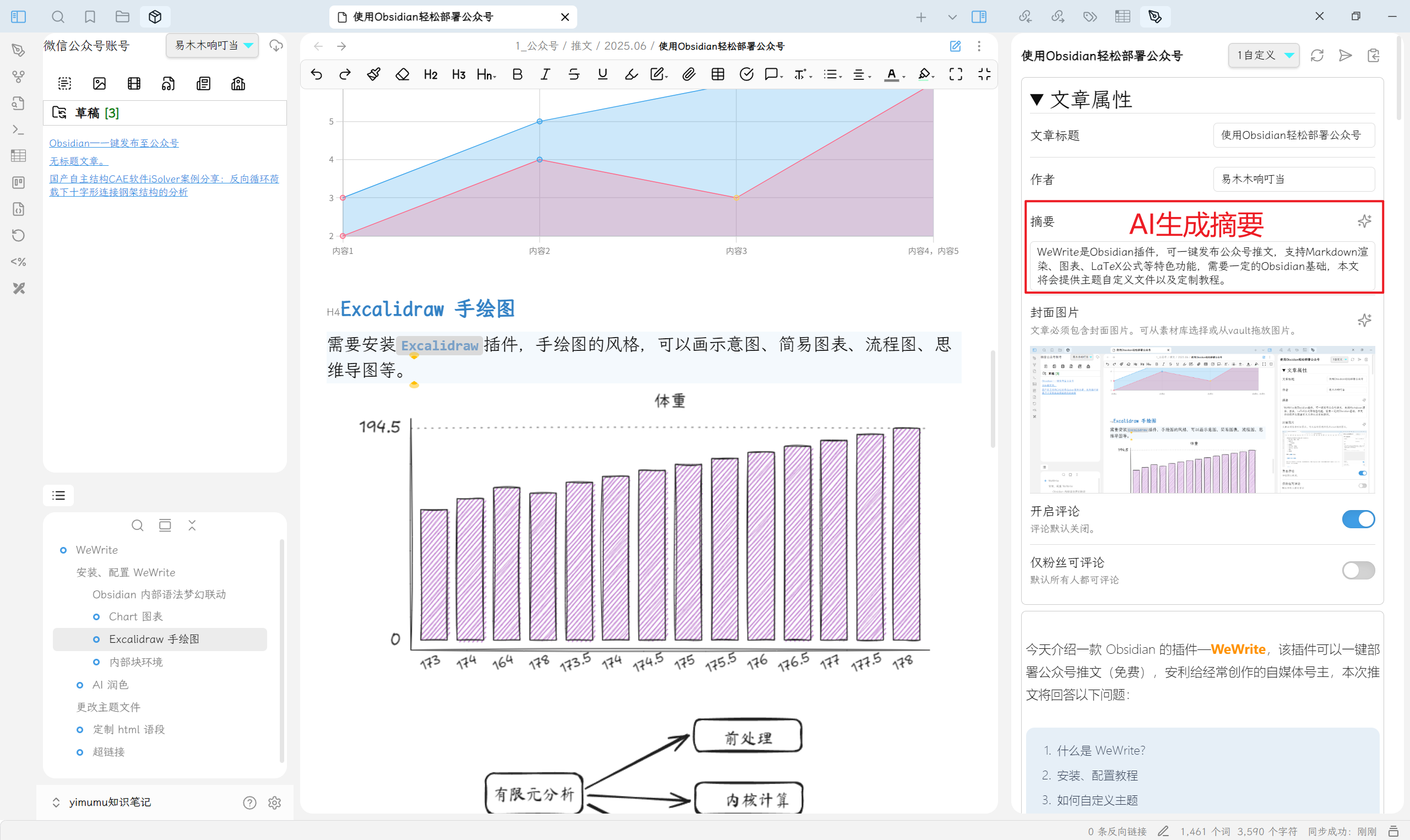This screenshot has height=840, width=1410.
Task: Disable the 开启评论 toggle
Action: tap(1358, 519)
